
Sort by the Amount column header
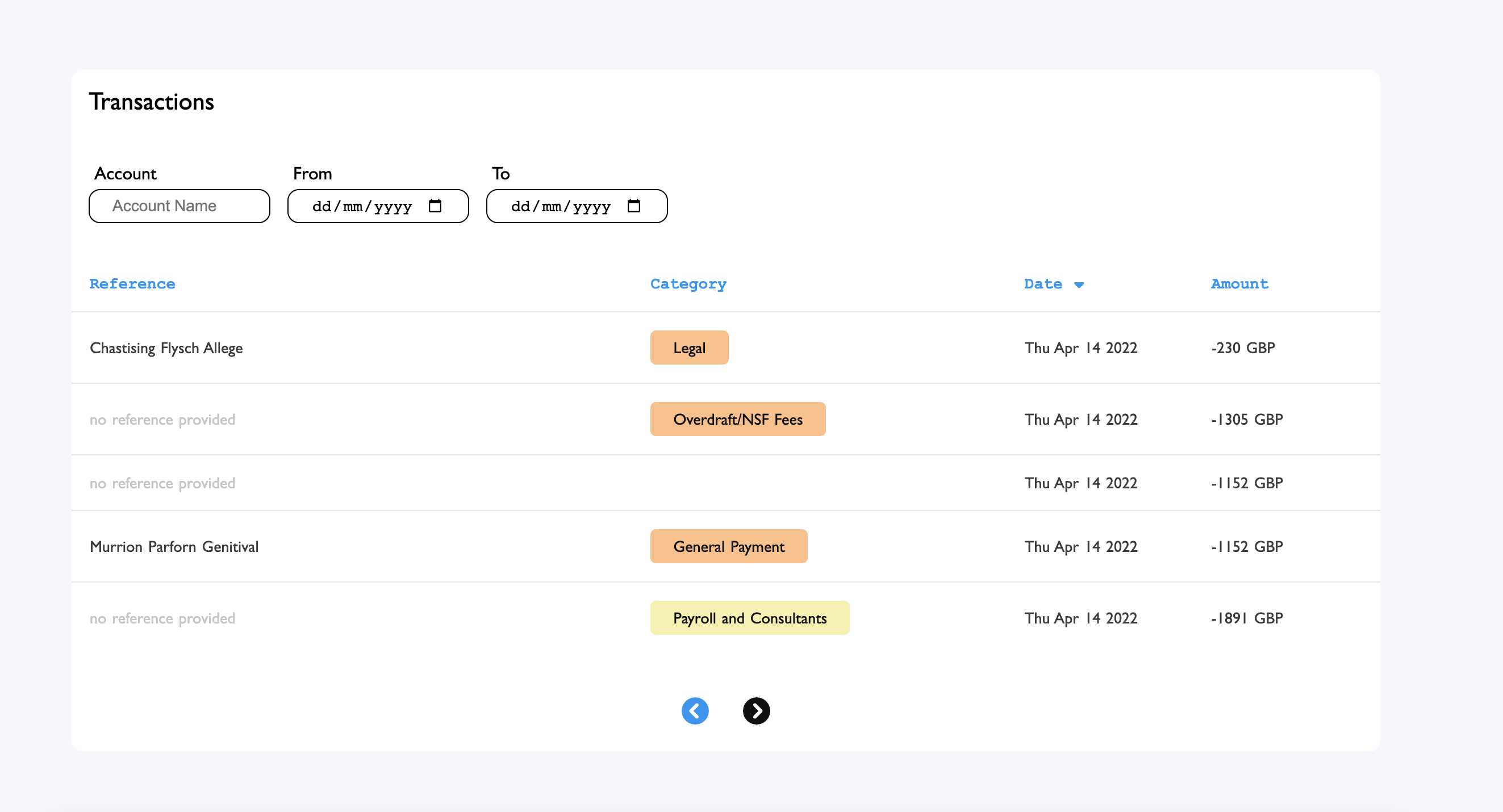click(1239, 284)
